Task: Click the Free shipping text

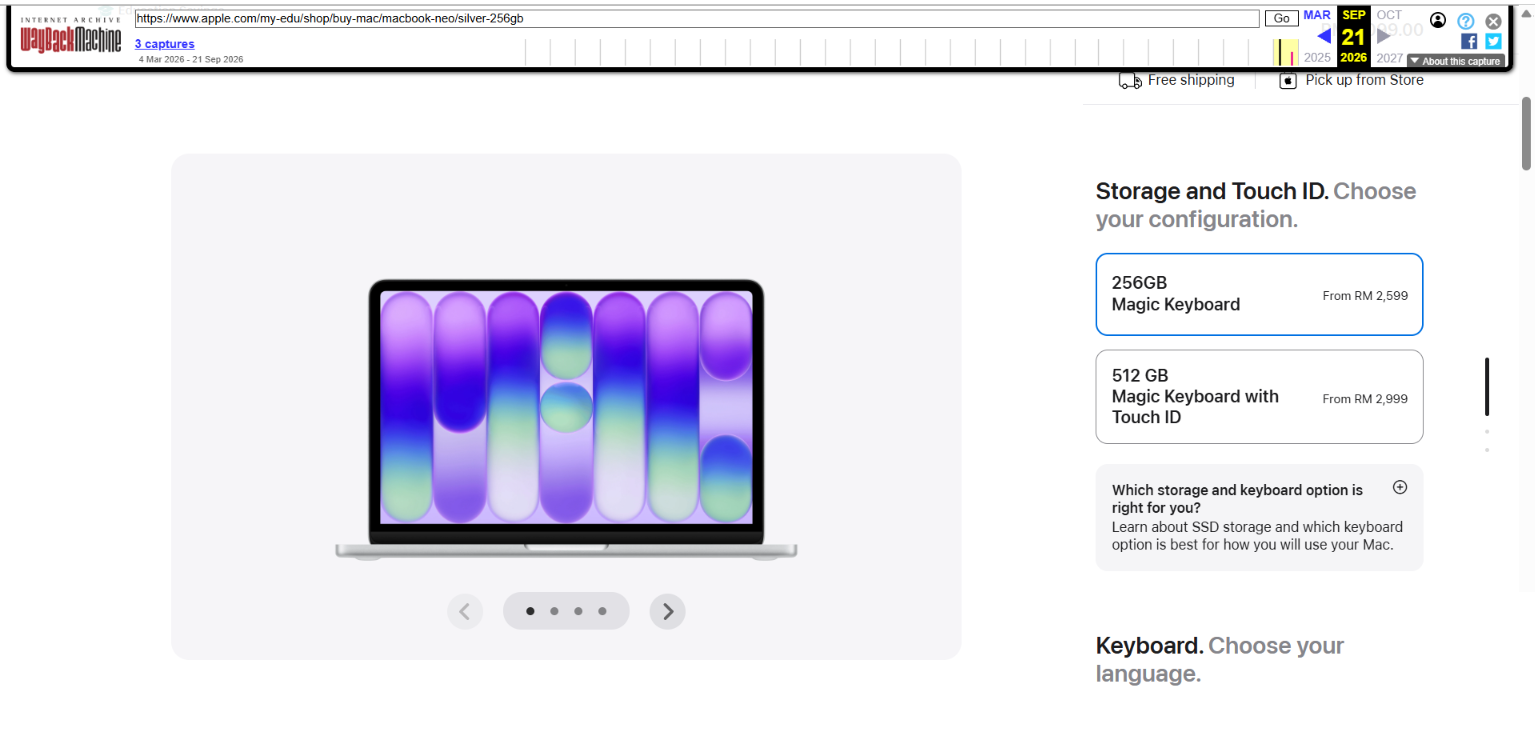Action: pyautogui.click(x=1191, y=80)
